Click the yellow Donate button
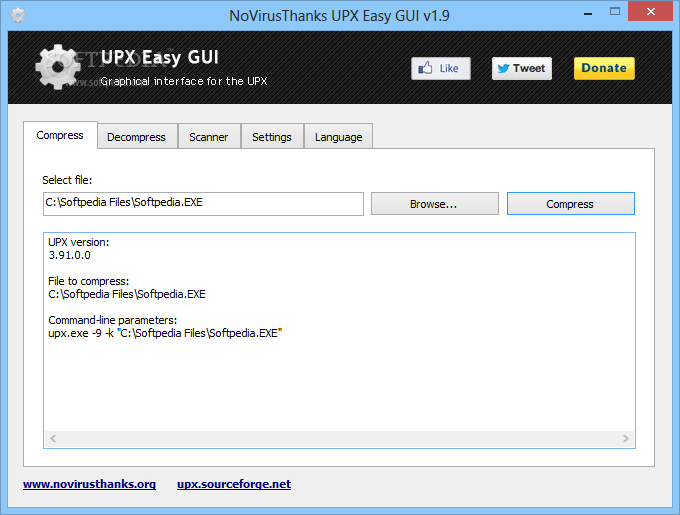 click(604, 68)
